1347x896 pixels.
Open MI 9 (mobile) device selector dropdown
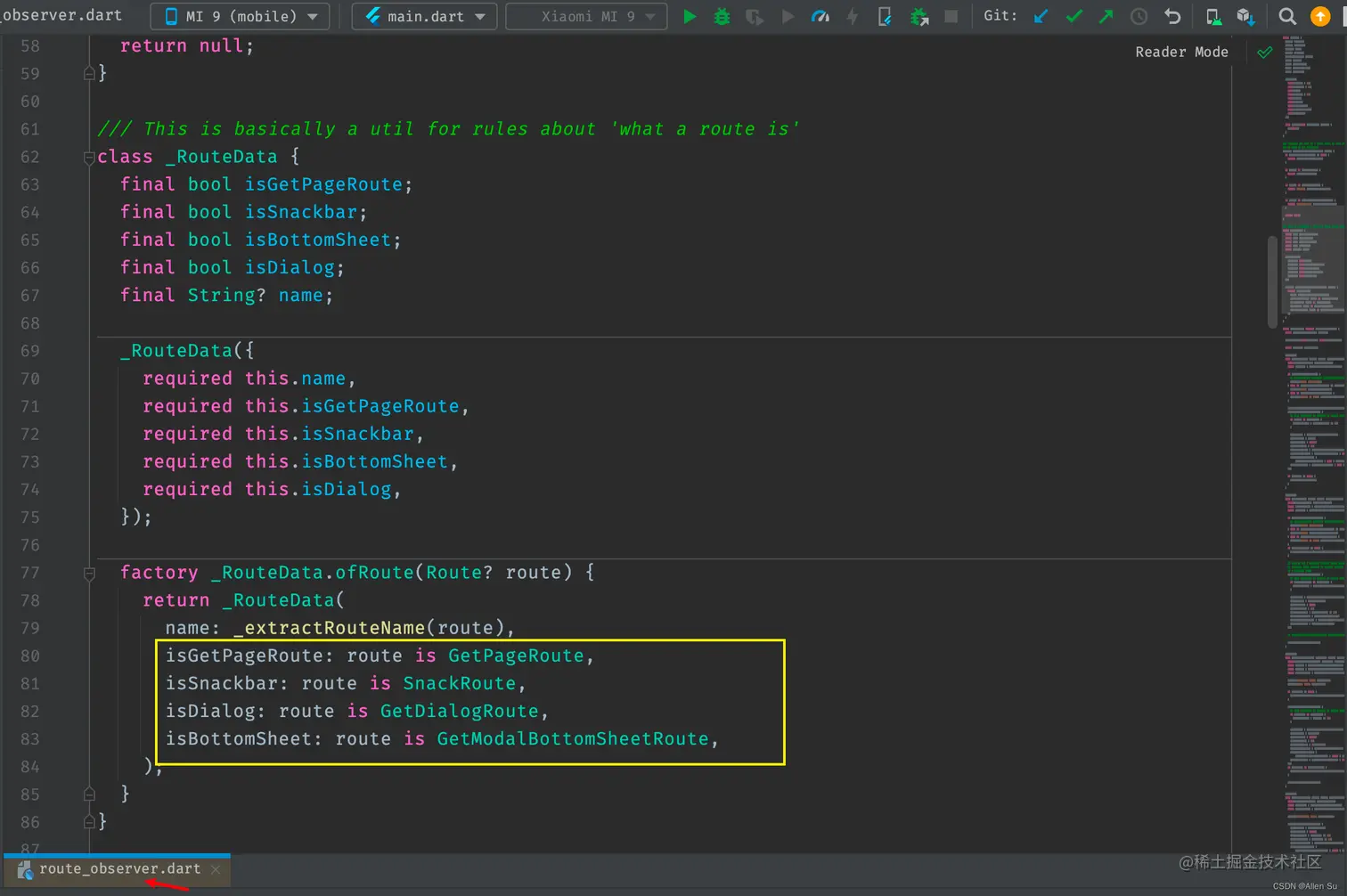(241, 16)
